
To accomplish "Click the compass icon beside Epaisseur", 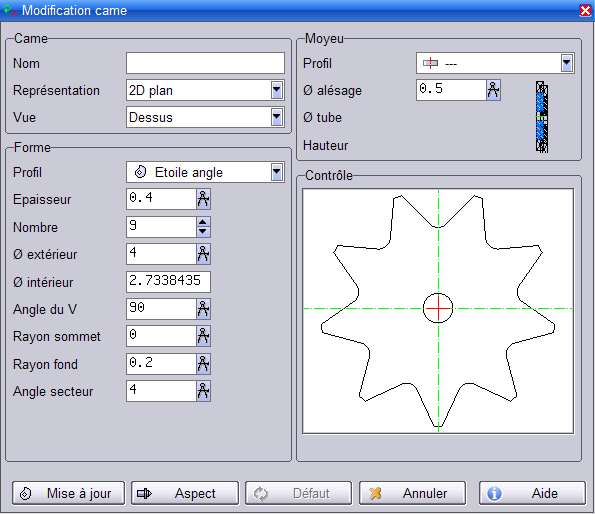I will [x=203, y=199].
